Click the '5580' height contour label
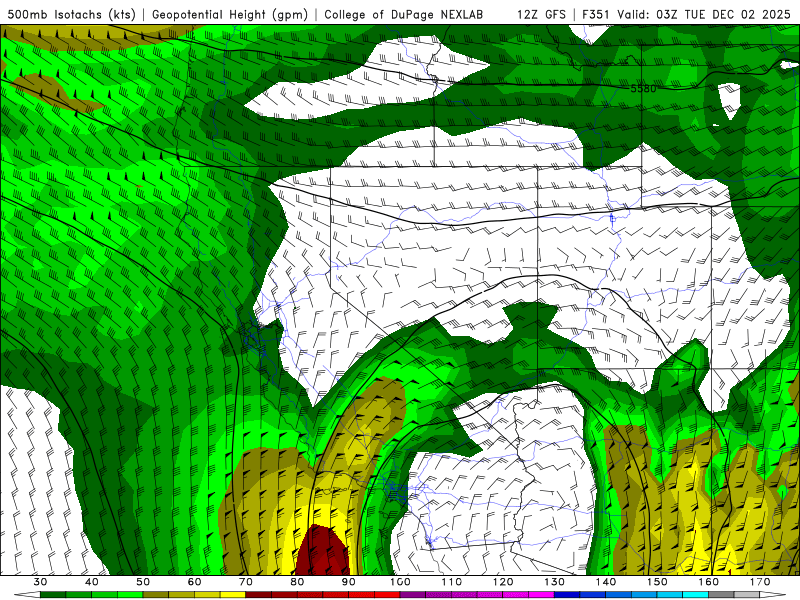Screen dimensions: 800x600 click(x=643, y=88)
